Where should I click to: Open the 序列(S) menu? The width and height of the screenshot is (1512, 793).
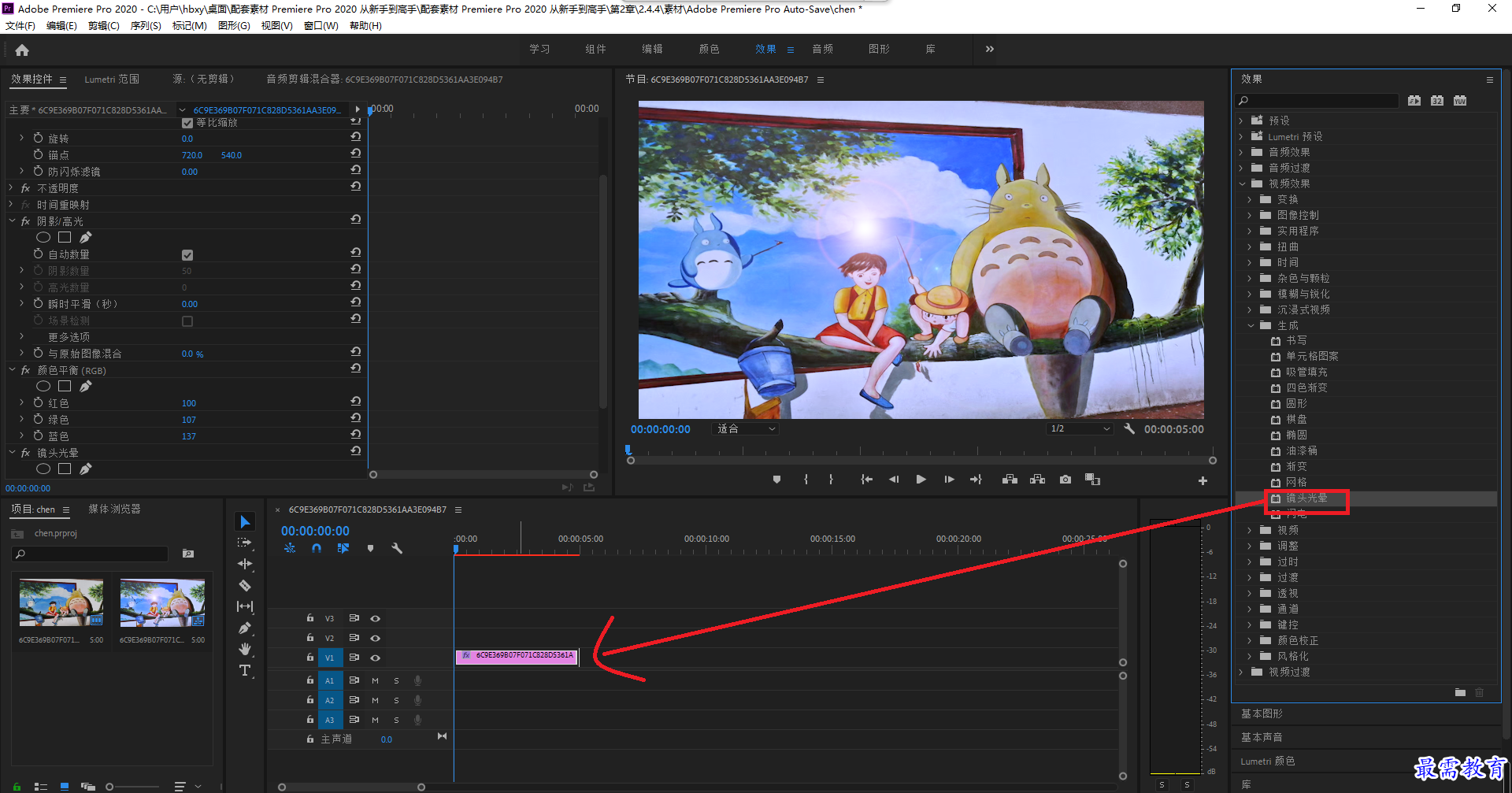coord(146,26)
